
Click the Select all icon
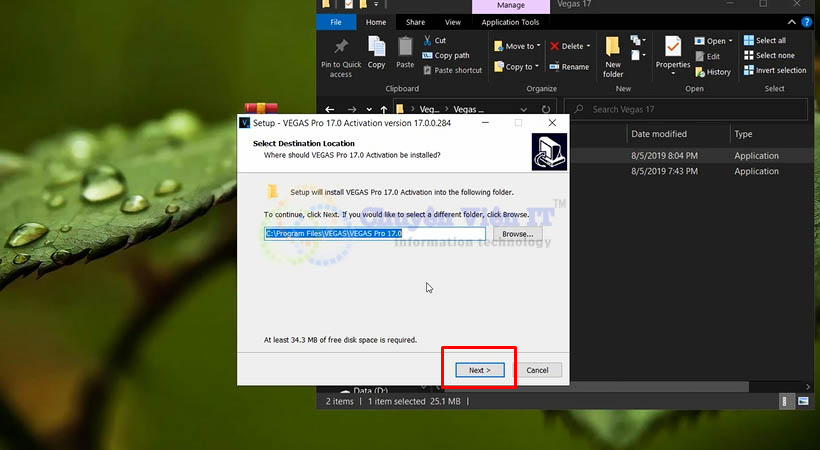coord(747,41)
